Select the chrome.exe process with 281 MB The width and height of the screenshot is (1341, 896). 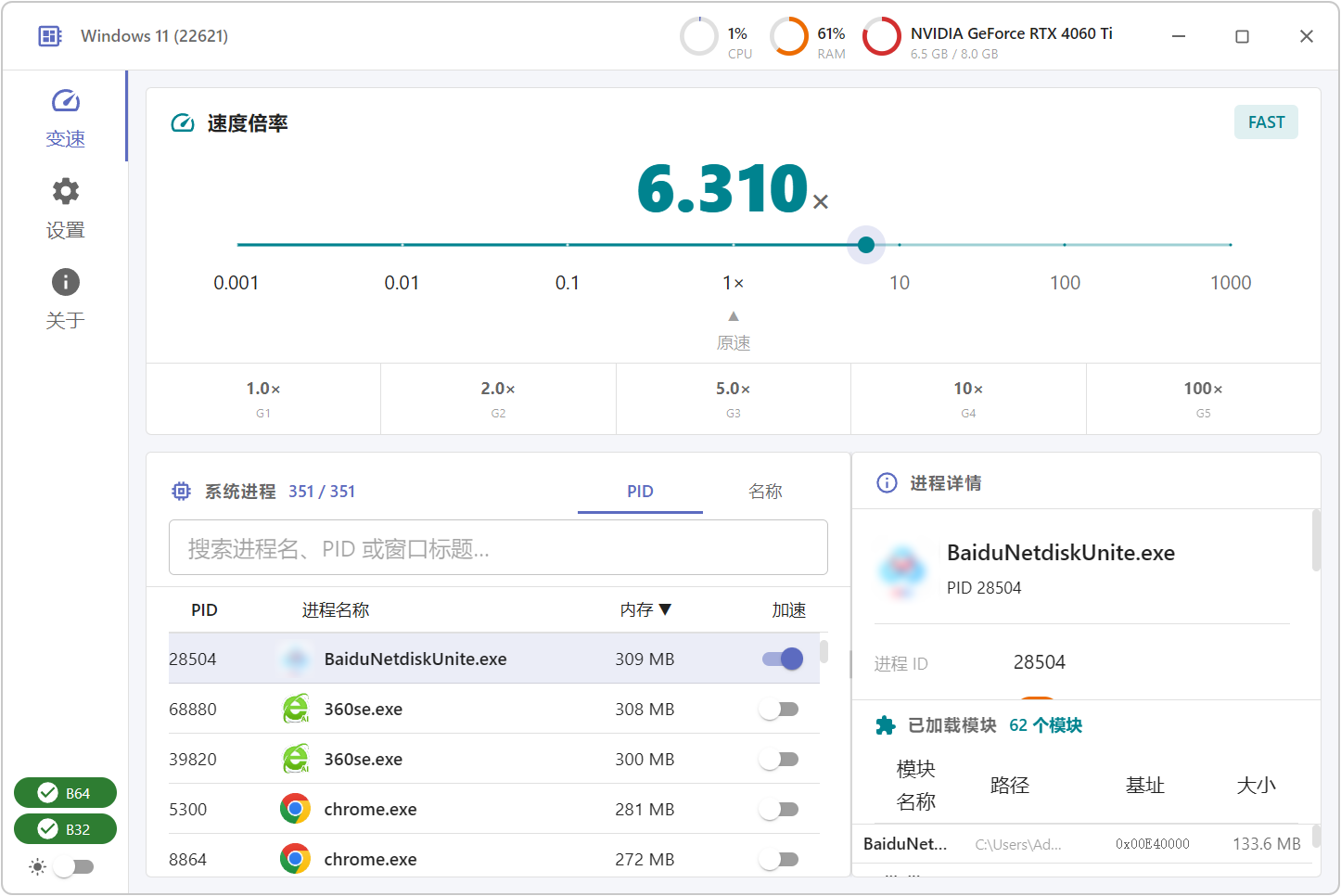494,810
